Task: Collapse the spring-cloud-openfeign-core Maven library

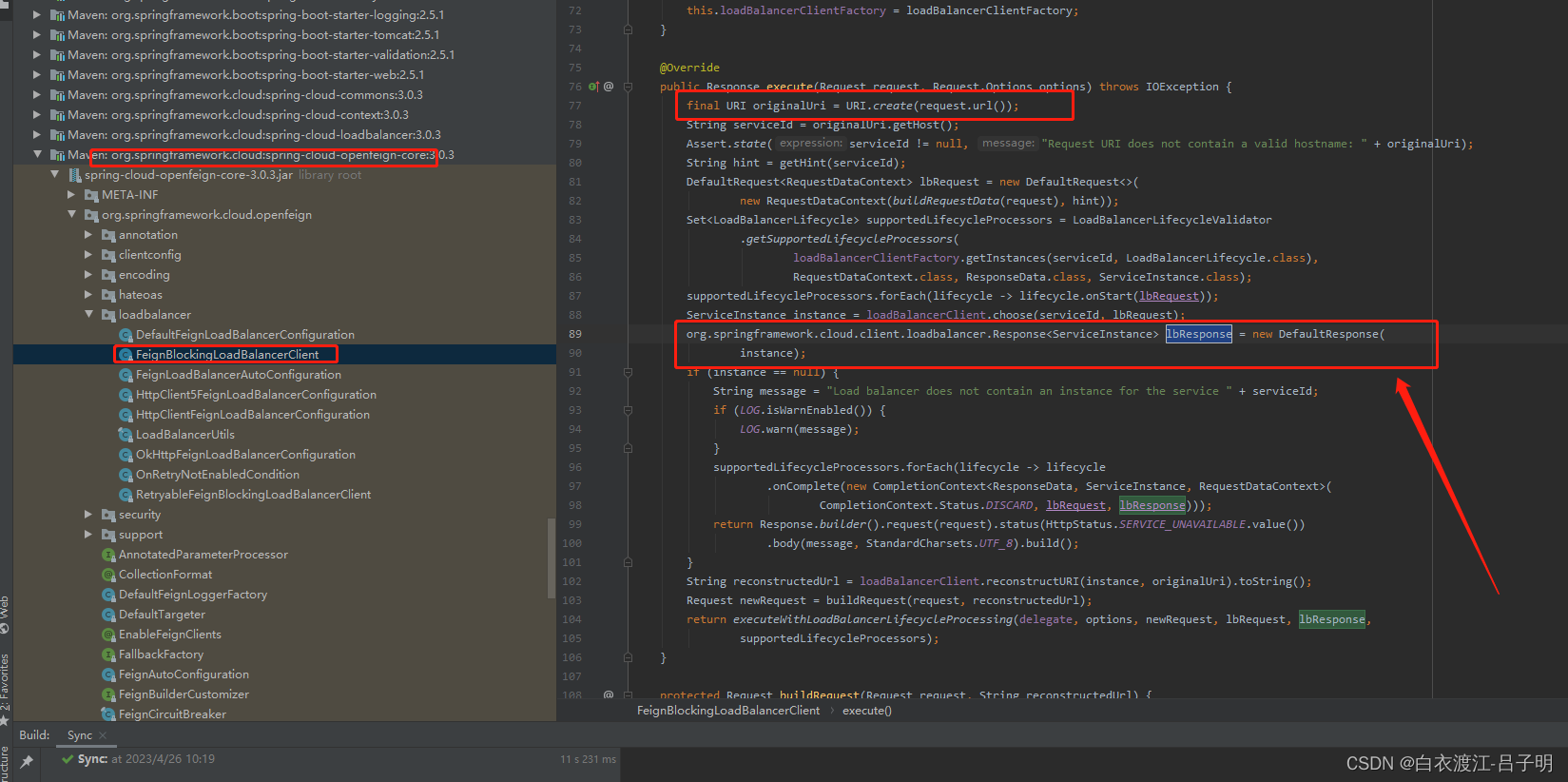Action: (37, 155)
